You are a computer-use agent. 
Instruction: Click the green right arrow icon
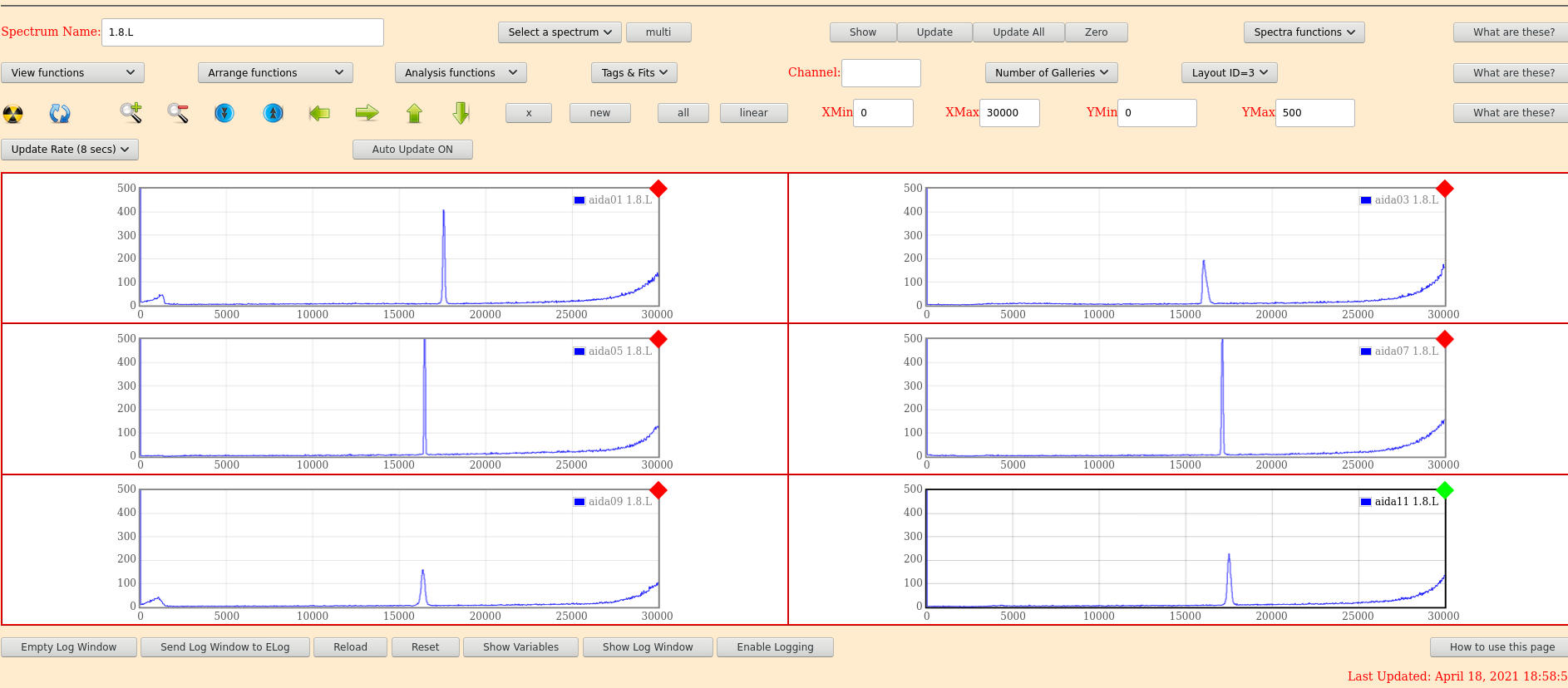tap(367, 113)
